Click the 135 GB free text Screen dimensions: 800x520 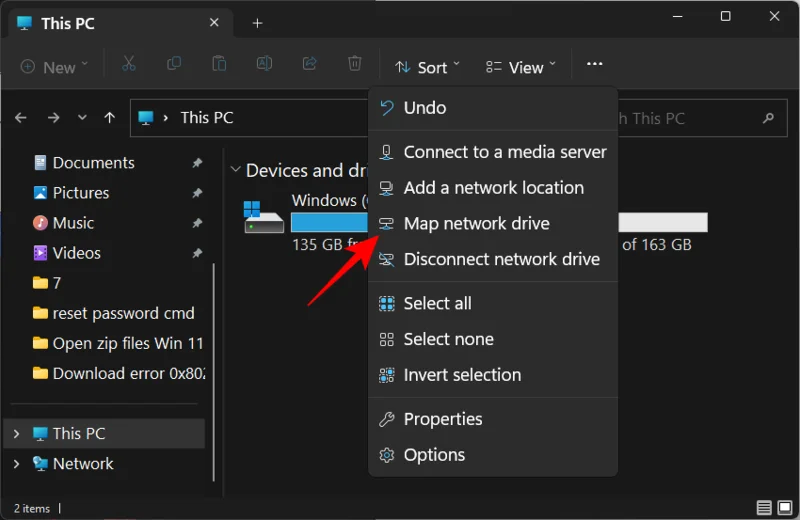[x=330, y=244]
